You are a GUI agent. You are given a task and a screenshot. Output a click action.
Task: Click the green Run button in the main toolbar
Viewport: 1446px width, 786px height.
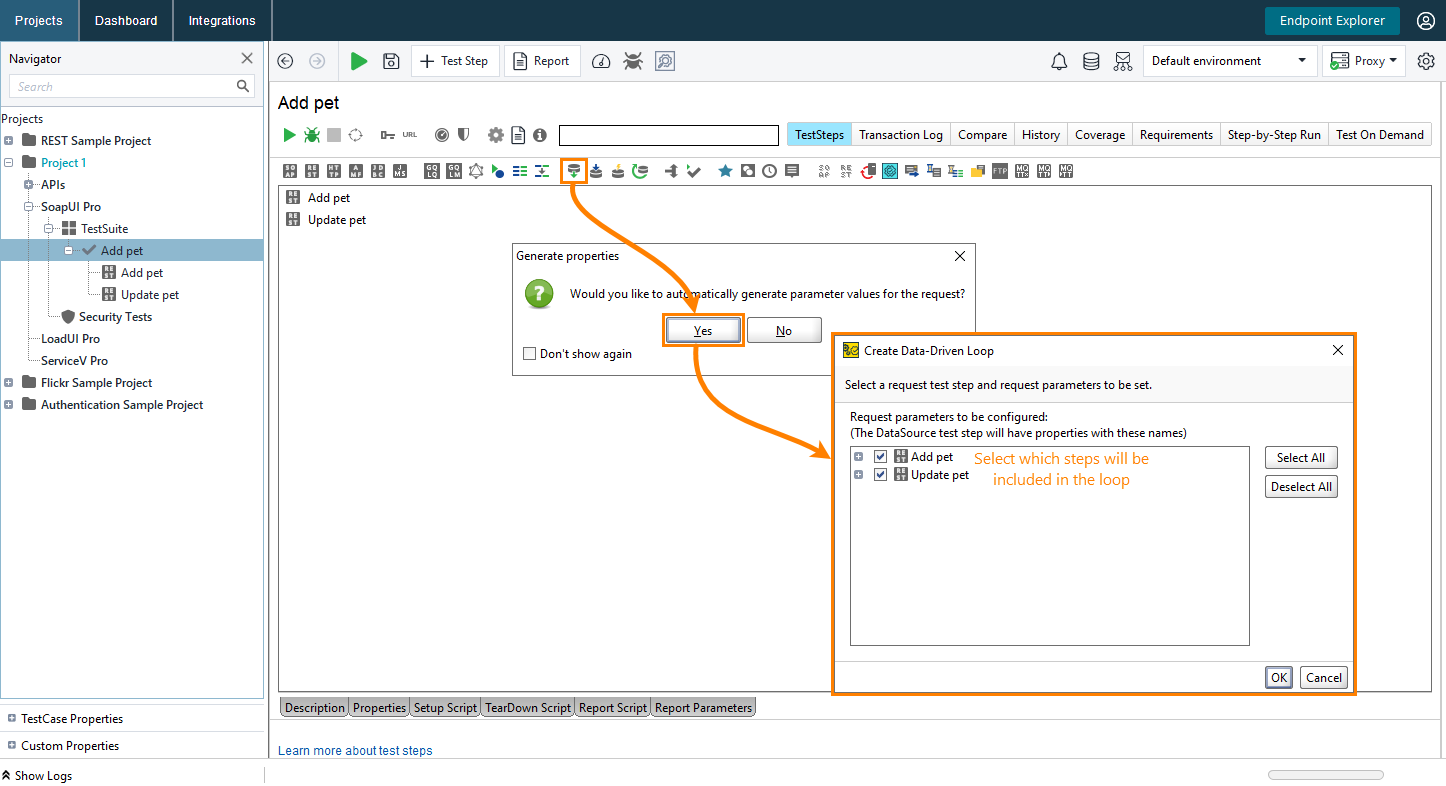pos(359,61)
